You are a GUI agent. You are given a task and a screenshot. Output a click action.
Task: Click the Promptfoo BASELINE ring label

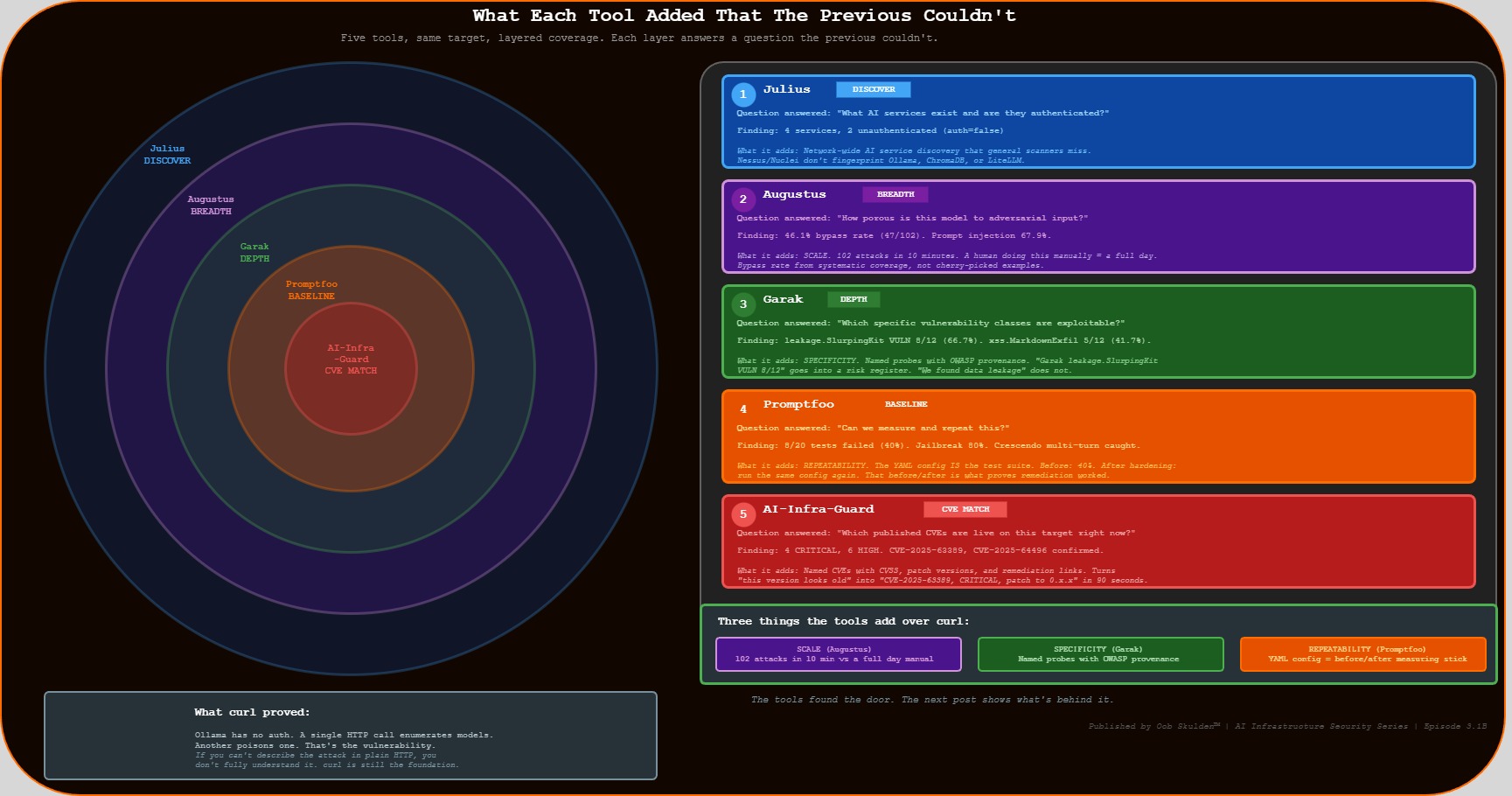[311, 290]
